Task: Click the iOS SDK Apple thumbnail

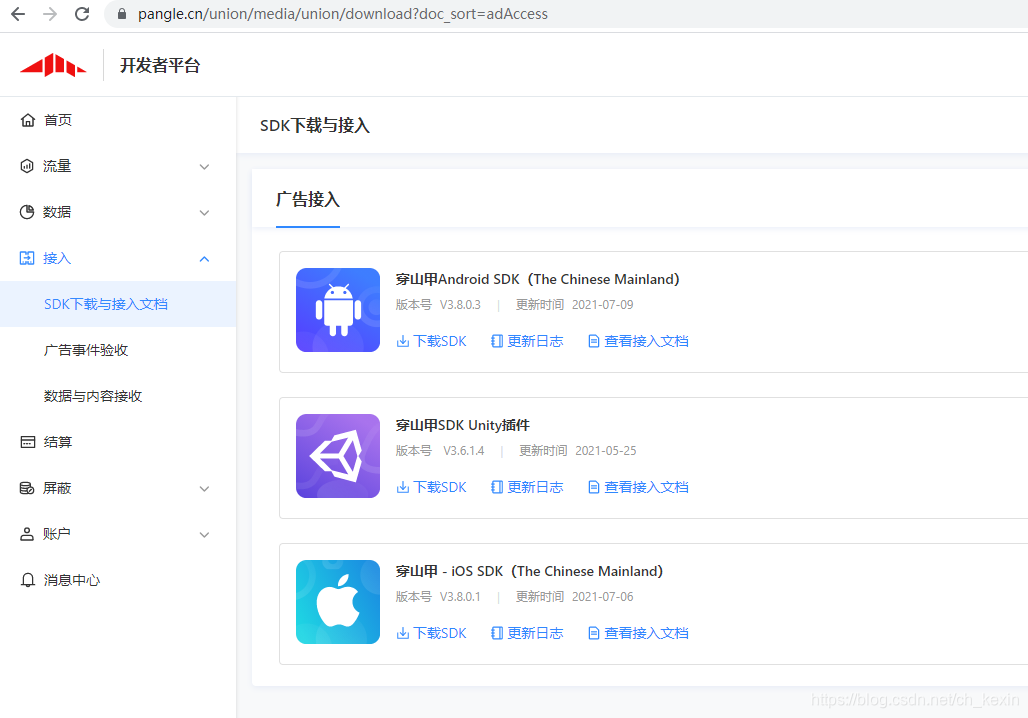Action: (x=338, y=602)
